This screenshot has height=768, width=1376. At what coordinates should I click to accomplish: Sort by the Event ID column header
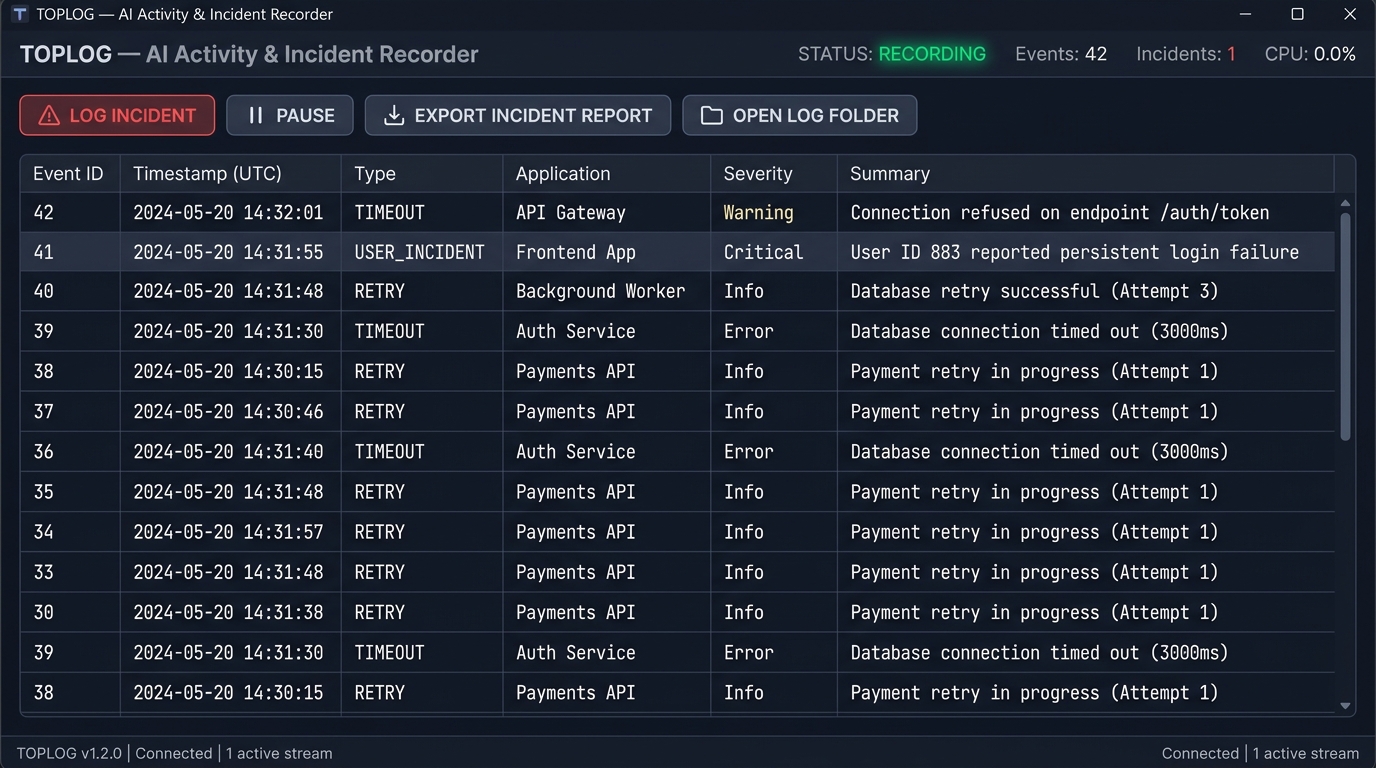click(x=68, y=173)
